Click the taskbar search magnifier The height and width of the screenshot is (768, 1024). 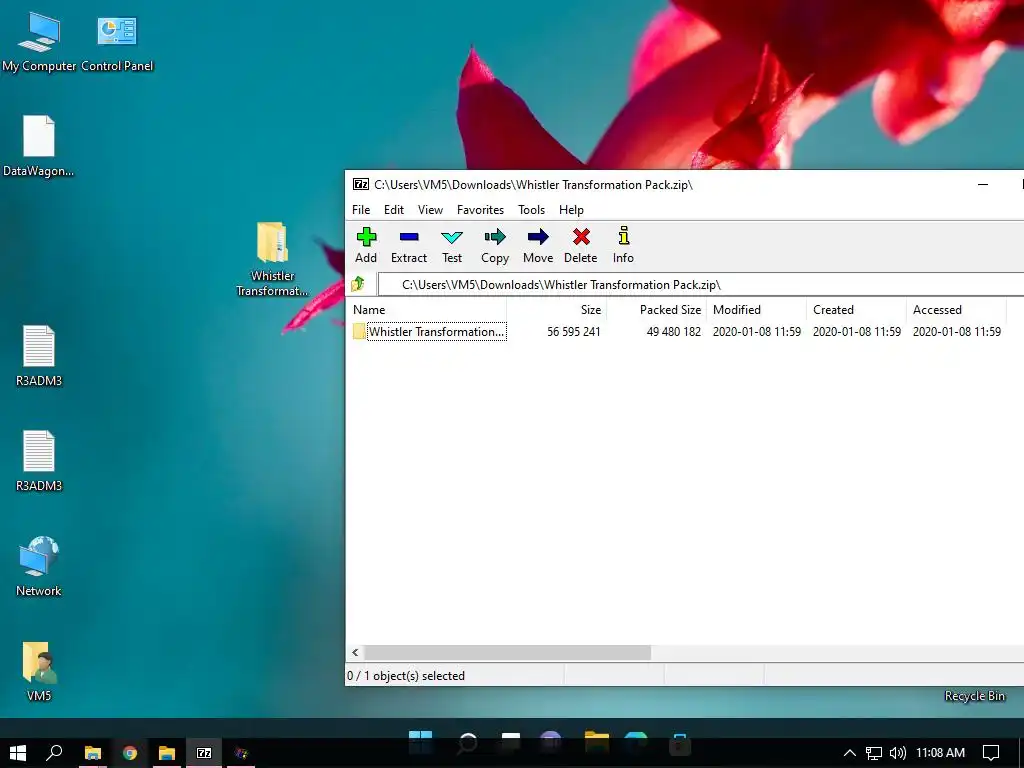[54, 753]
